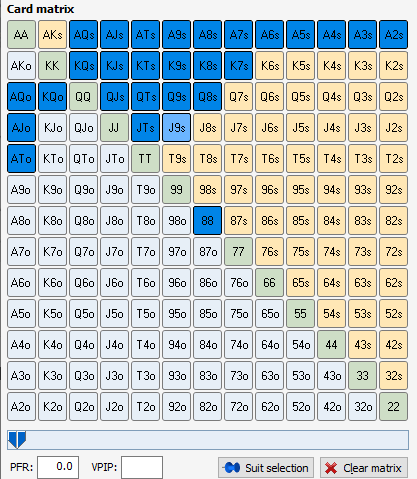Deselect the A5s hand cell

pyautogui.click(x=300, y=35)
